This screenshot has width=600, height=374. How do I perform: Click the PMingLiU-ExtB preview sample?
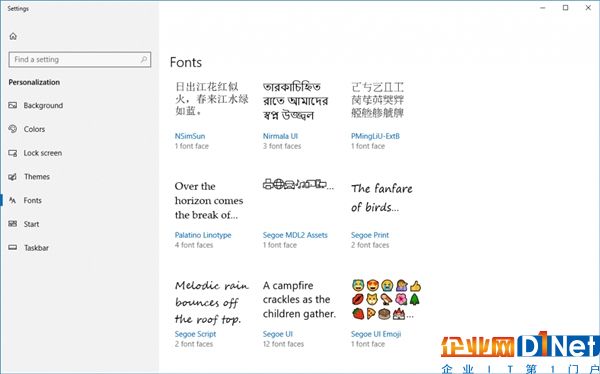(x=377, y=100)
